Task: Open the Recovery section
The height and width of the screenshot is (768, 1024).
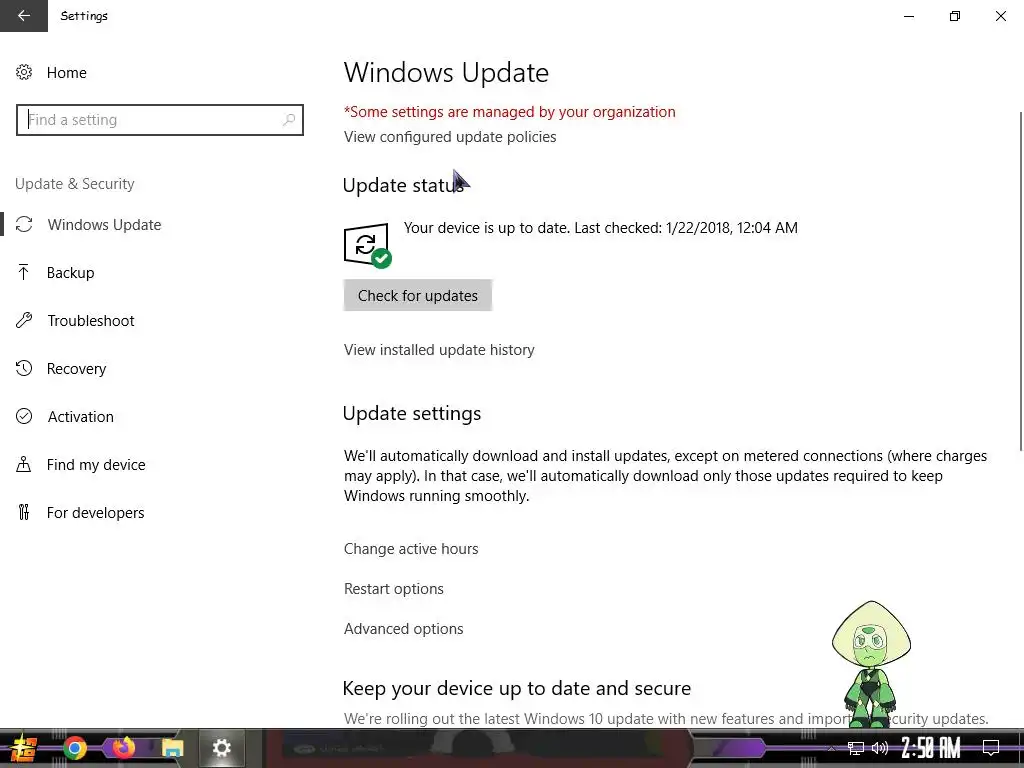Action: click(76, 369)
